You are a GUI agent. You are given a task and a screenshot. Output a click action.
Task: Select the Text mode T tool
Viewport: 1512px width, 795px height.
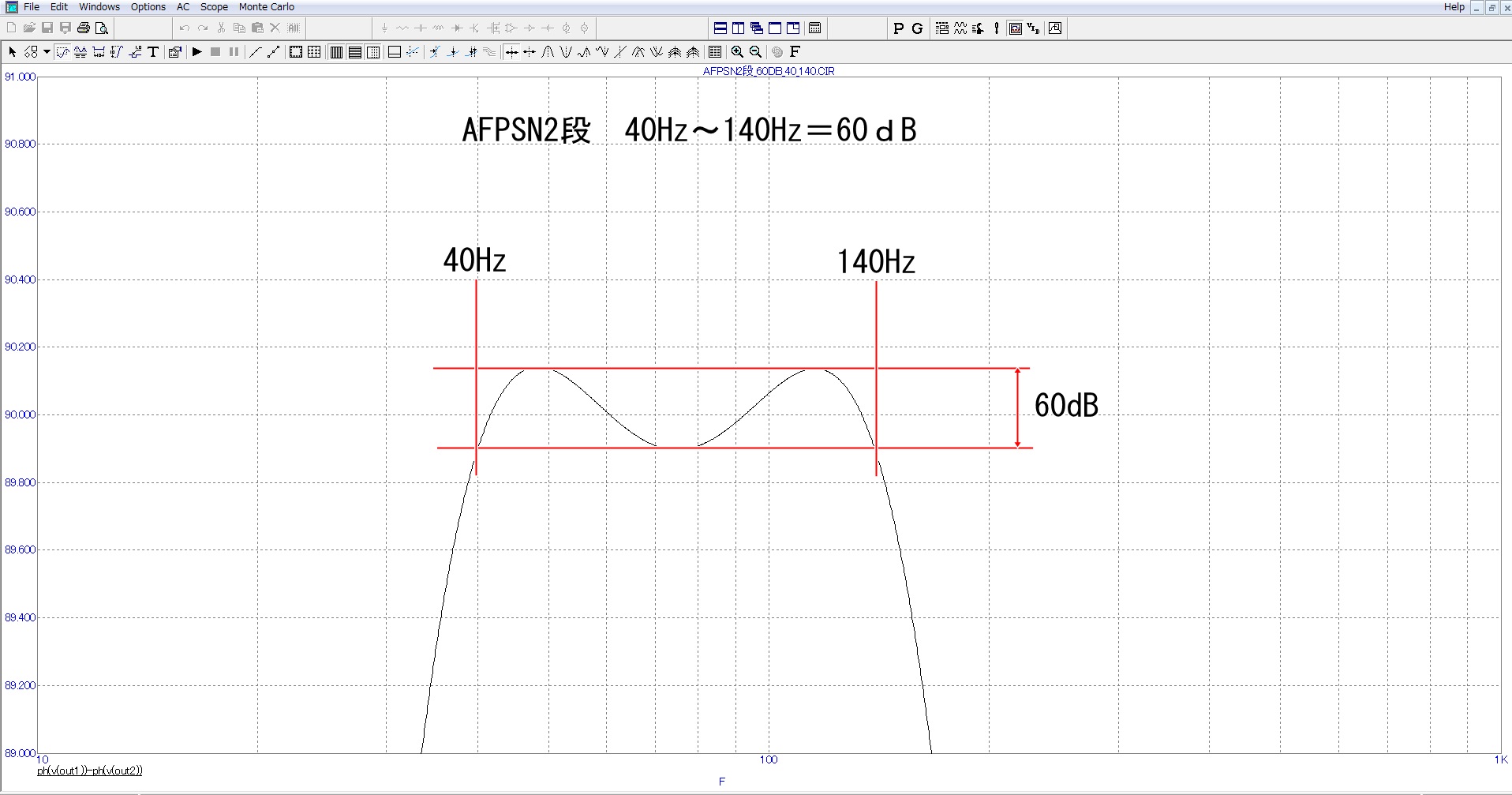pyautogui.click(x=153, y=52)
